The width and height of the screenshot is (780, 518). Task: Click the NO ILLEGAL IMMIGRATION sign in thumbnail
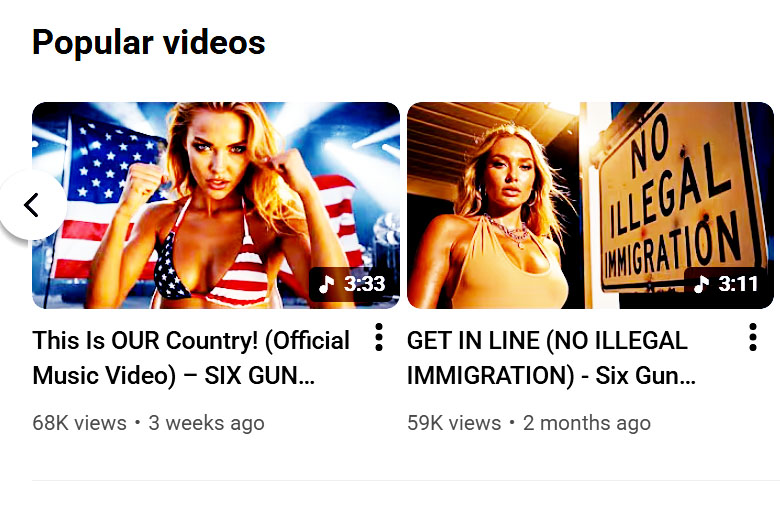coord(682,199)
